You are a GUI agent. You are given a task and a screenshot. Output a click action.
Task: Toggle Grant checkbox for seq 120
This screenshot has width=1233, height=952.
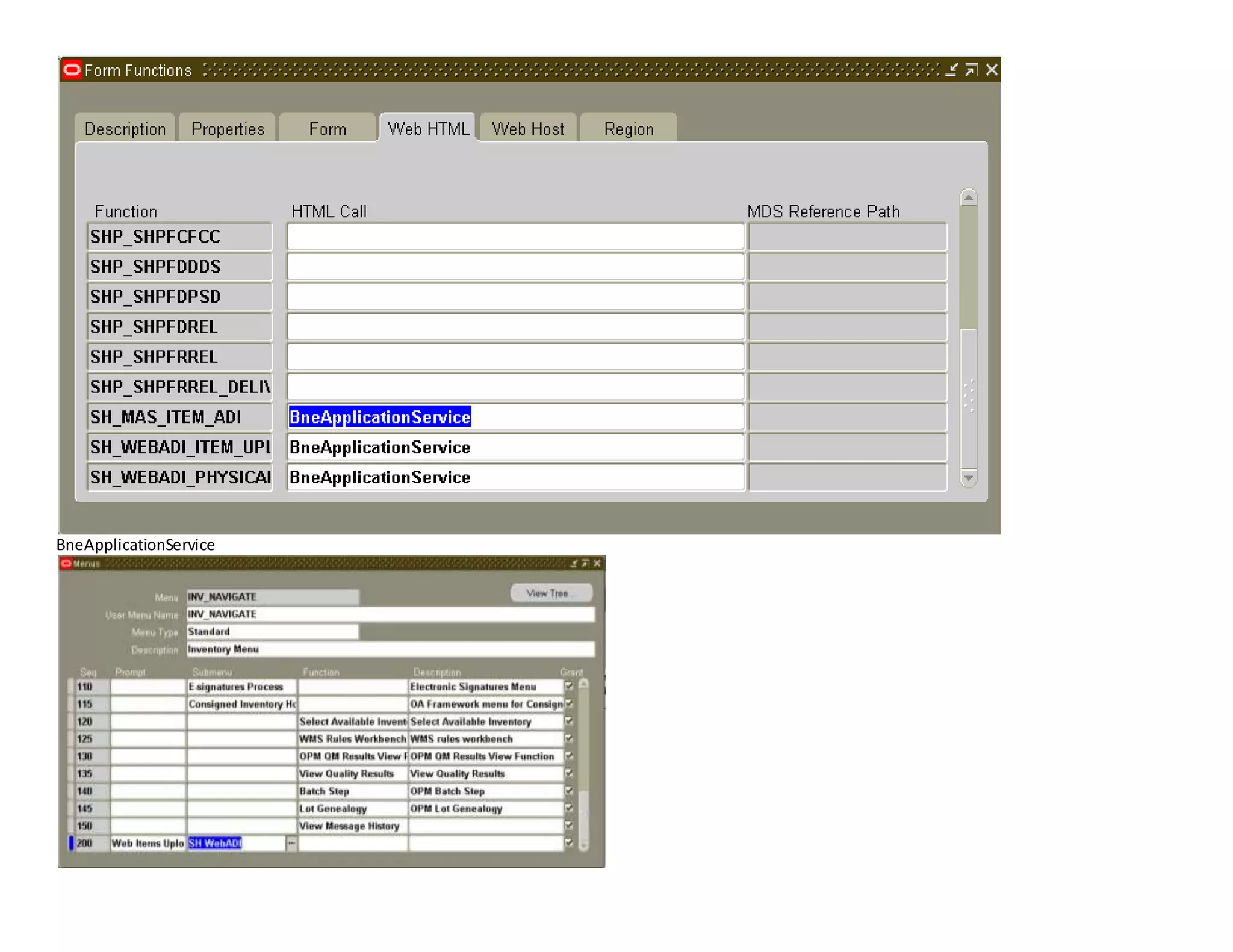tap(568, 720)
